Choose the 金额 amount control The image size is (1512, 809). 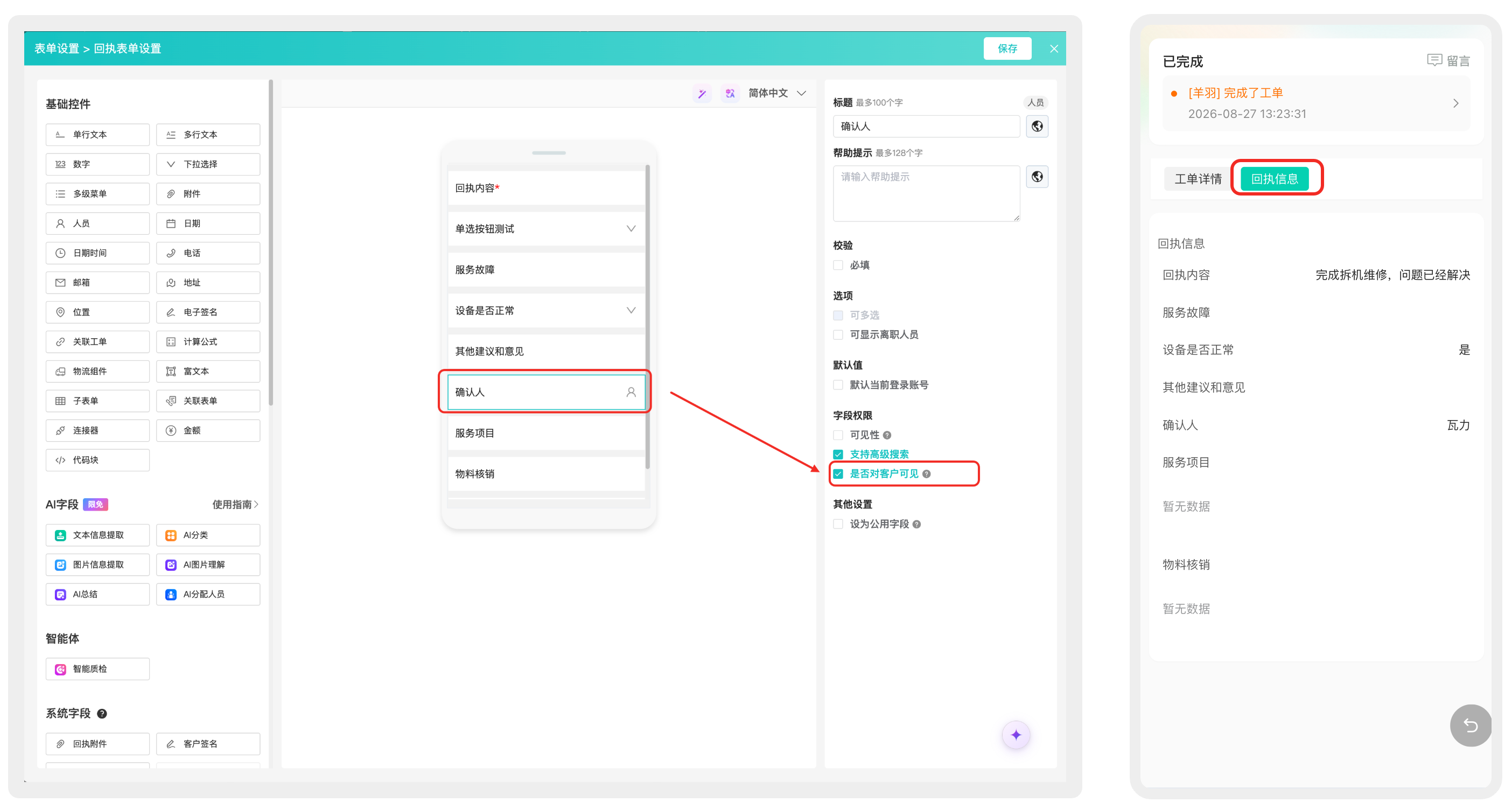[x=208, y=430]
